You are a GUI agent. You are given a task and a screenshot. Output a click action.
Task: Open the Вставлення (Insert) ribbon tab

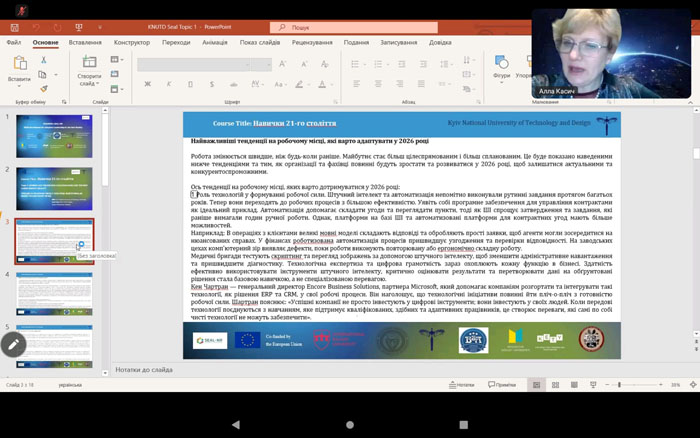click(x=85, y=42)
